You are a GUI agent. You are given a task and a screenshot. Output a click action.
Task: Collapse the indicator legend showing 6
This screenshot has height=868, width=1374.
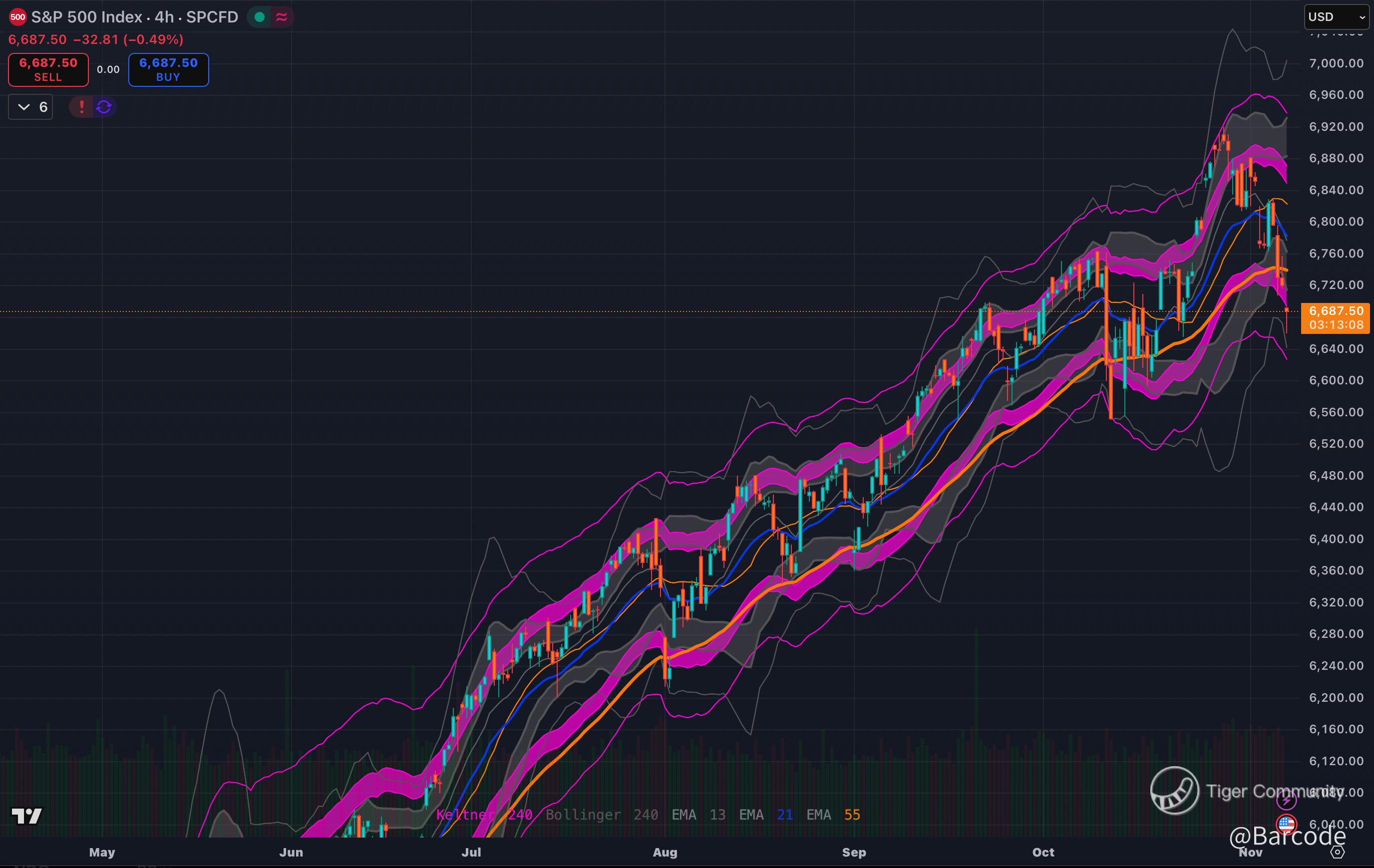coord(31,107)
